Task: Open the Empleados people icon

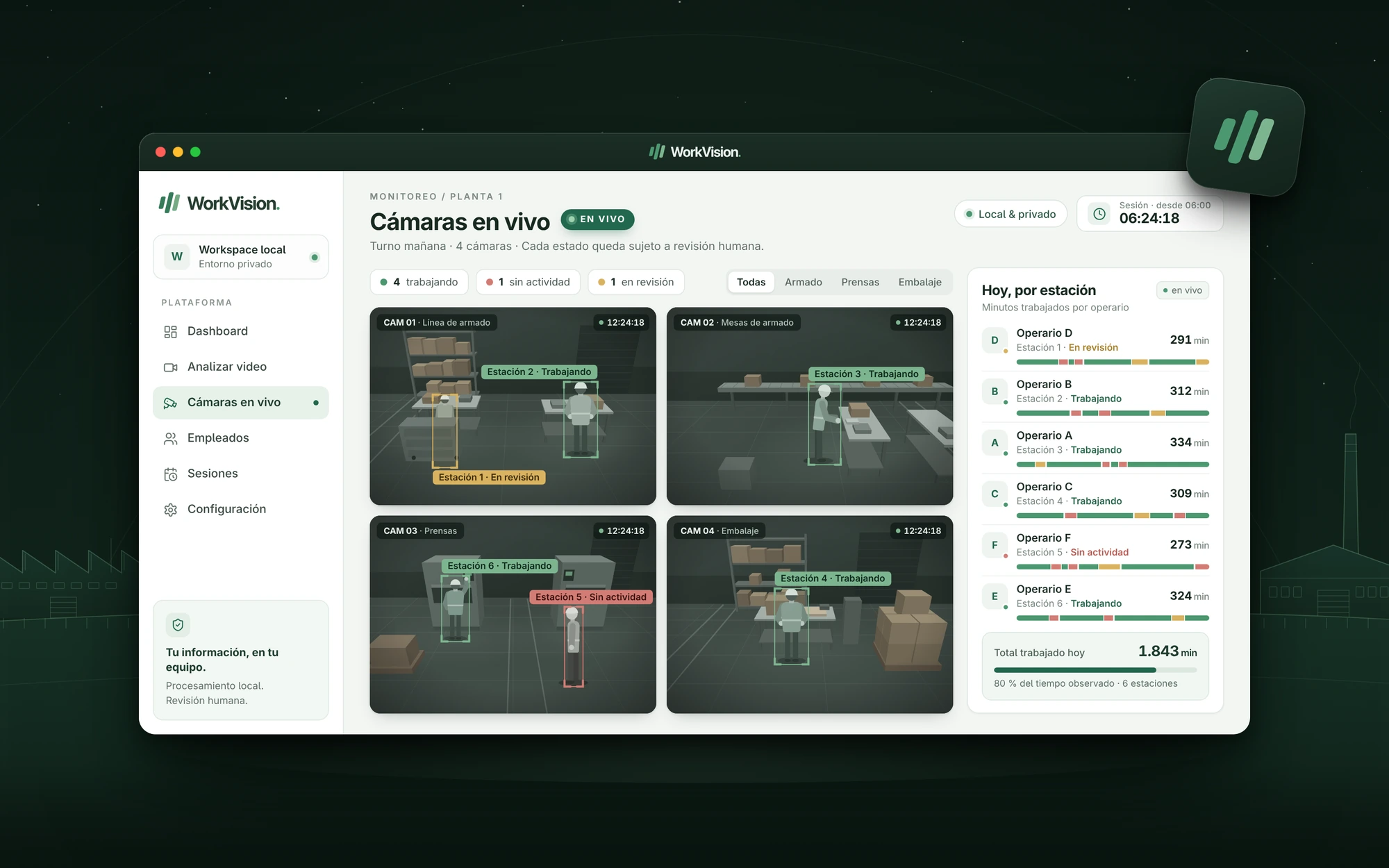Action: 170,438
